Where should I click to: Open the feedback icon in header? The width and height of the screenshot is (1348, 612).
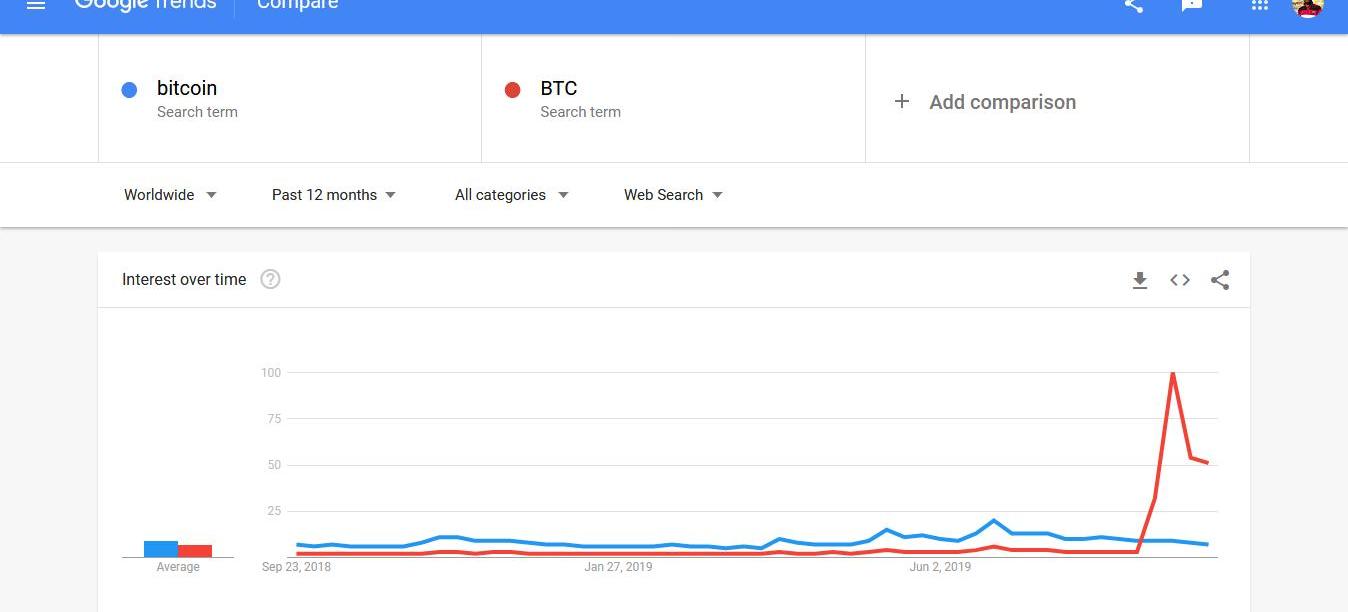[1192, 5]
